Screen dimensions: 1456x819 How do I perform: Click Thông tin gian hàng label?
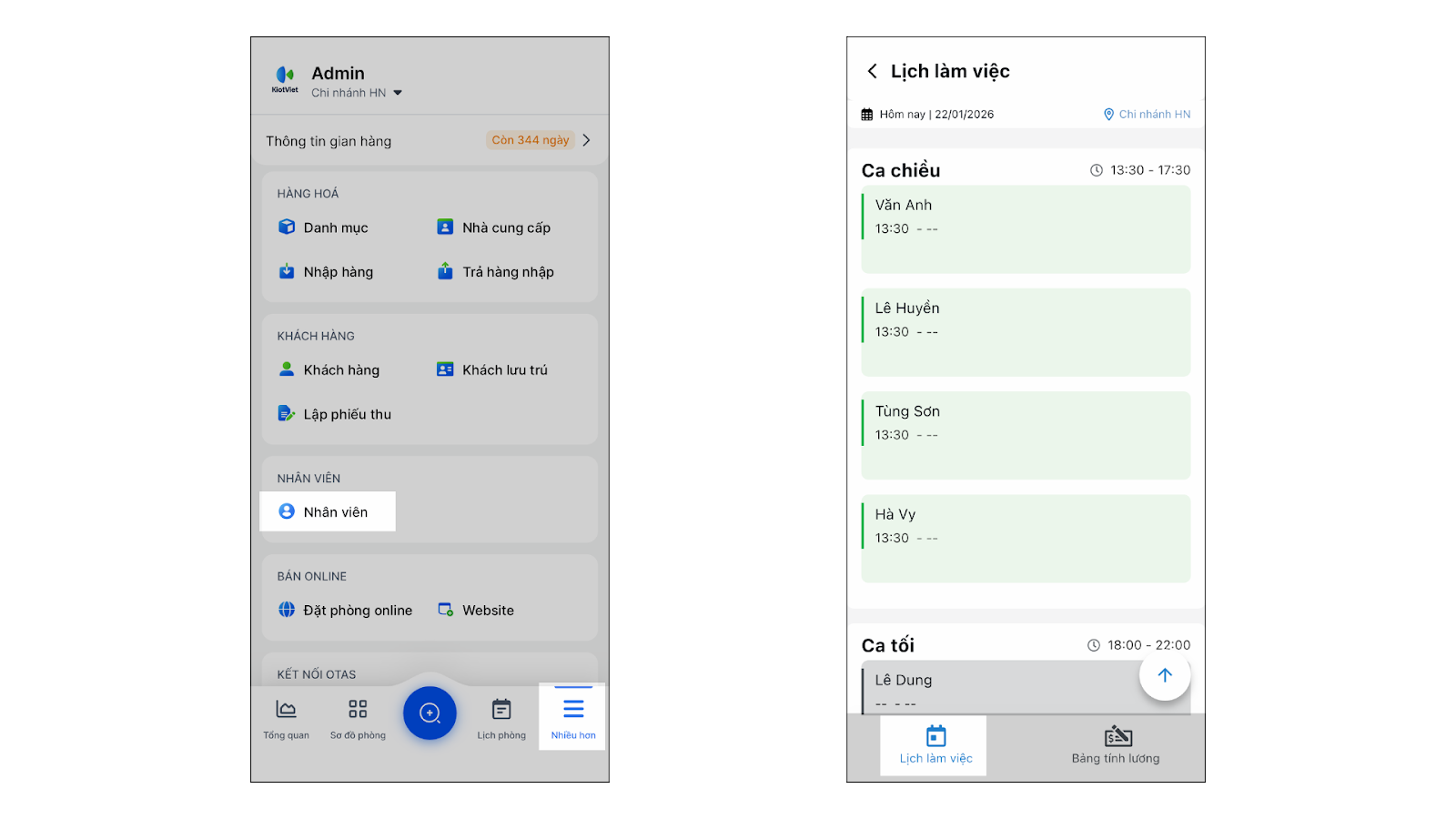pyautogui.click(x=329, y=141)
